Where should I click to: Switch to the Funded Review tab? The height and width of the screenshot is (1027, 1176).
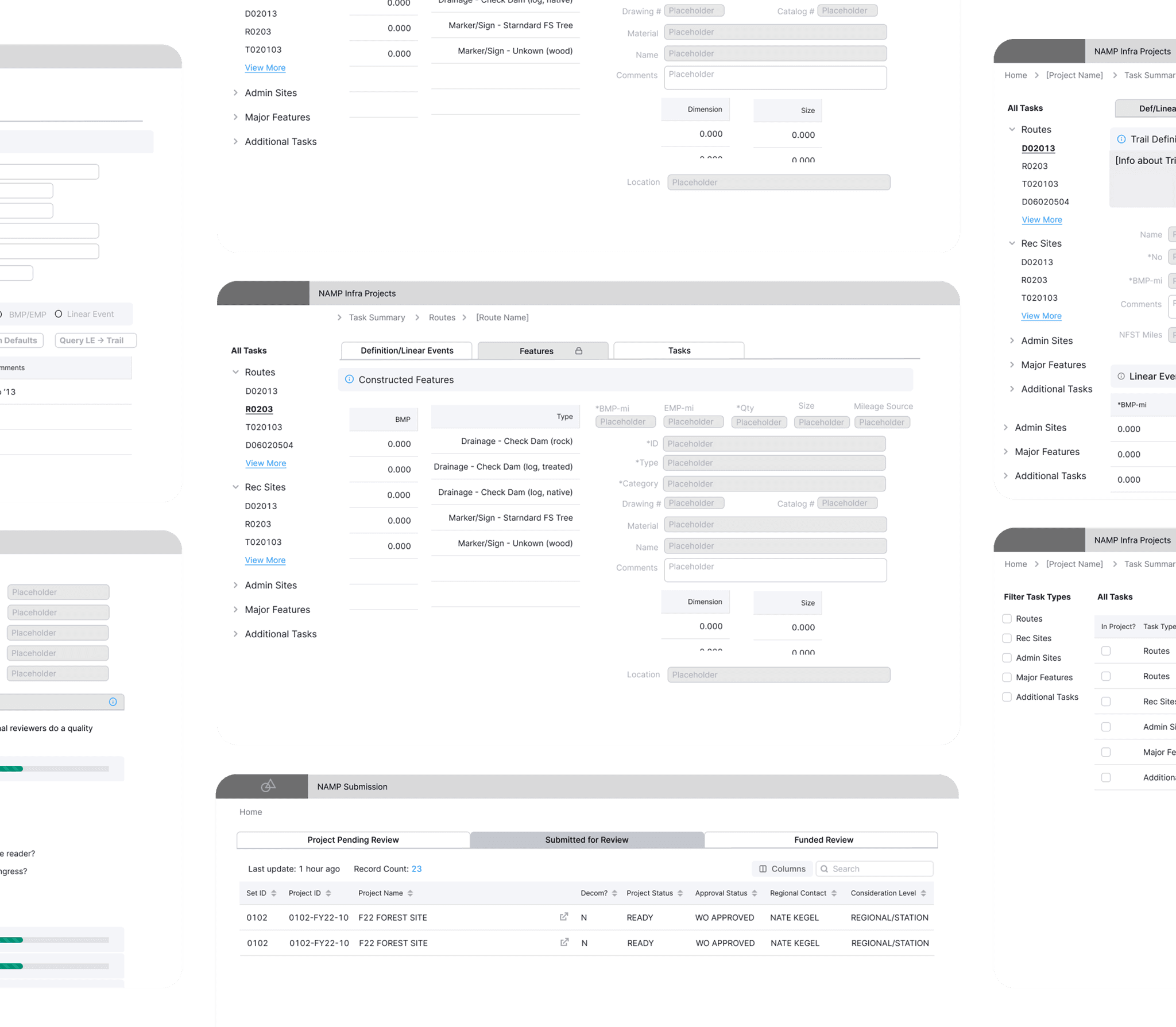tap(823, 840)
